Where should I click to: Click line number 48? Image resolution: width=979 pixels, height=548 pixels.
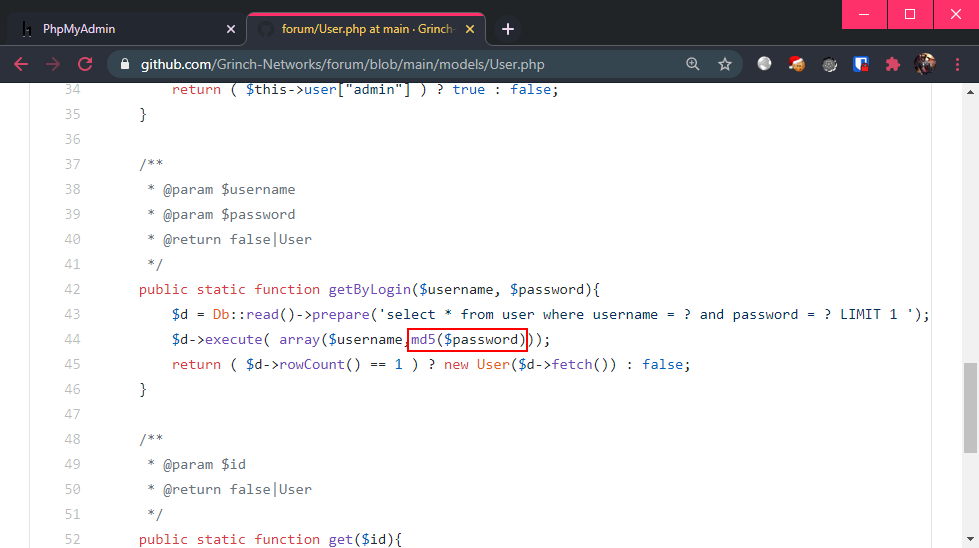coord(72,439)
